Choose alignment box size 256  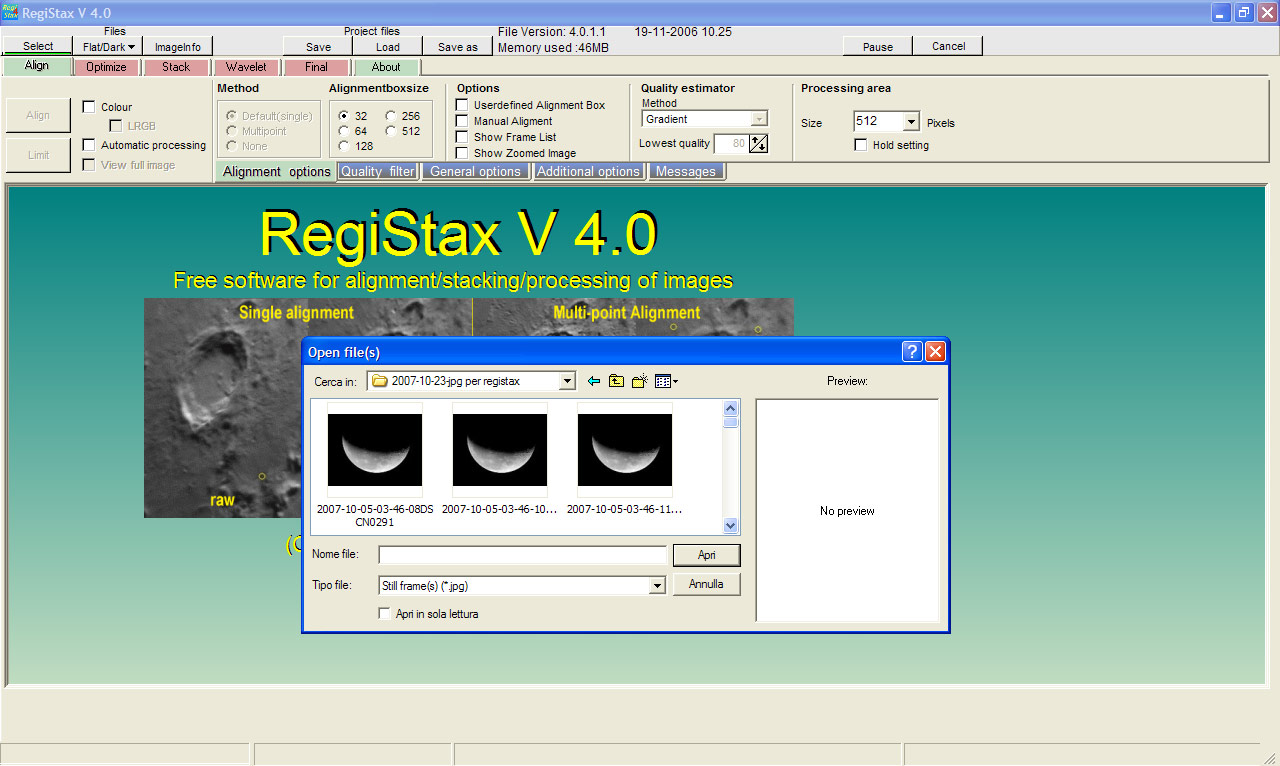tap(391, 116)
